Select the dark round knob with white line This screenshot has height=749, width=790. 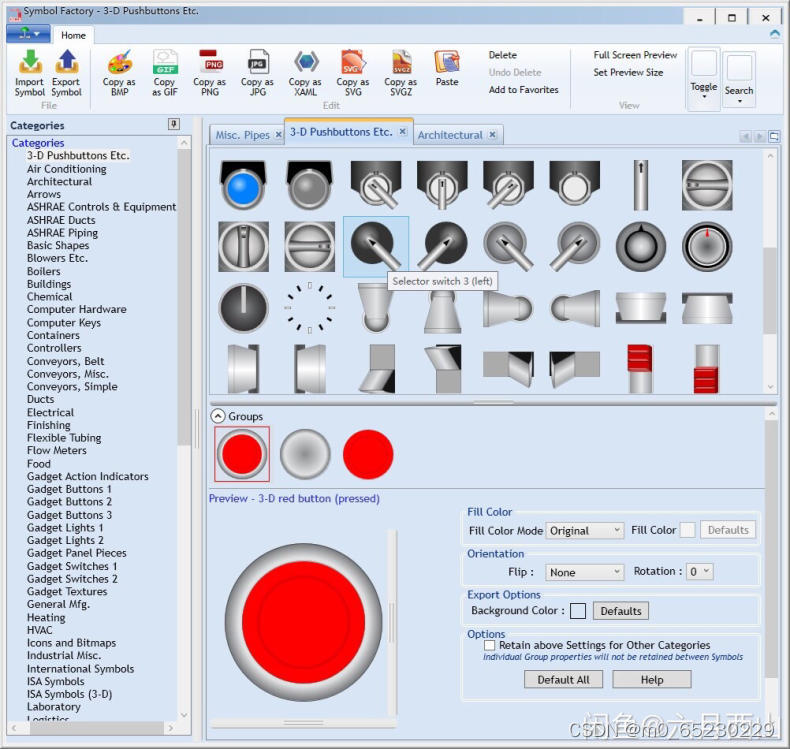pyautogui.click(x=243, y=307)
